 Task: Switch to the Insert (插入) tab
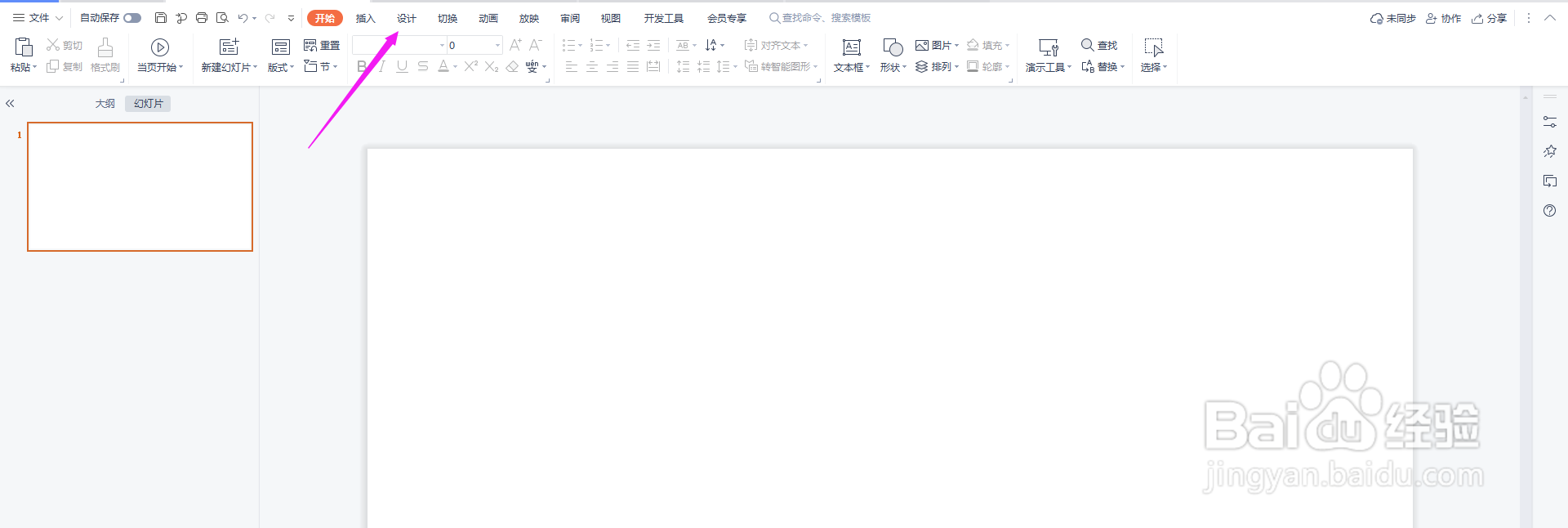(366, 18)
